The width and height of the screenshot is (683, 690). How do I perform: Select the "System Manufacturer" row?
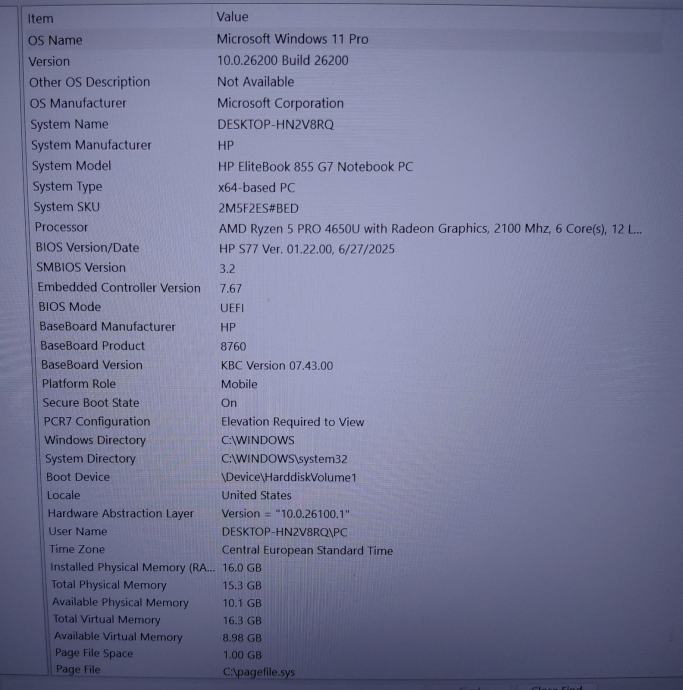(343, 145)
